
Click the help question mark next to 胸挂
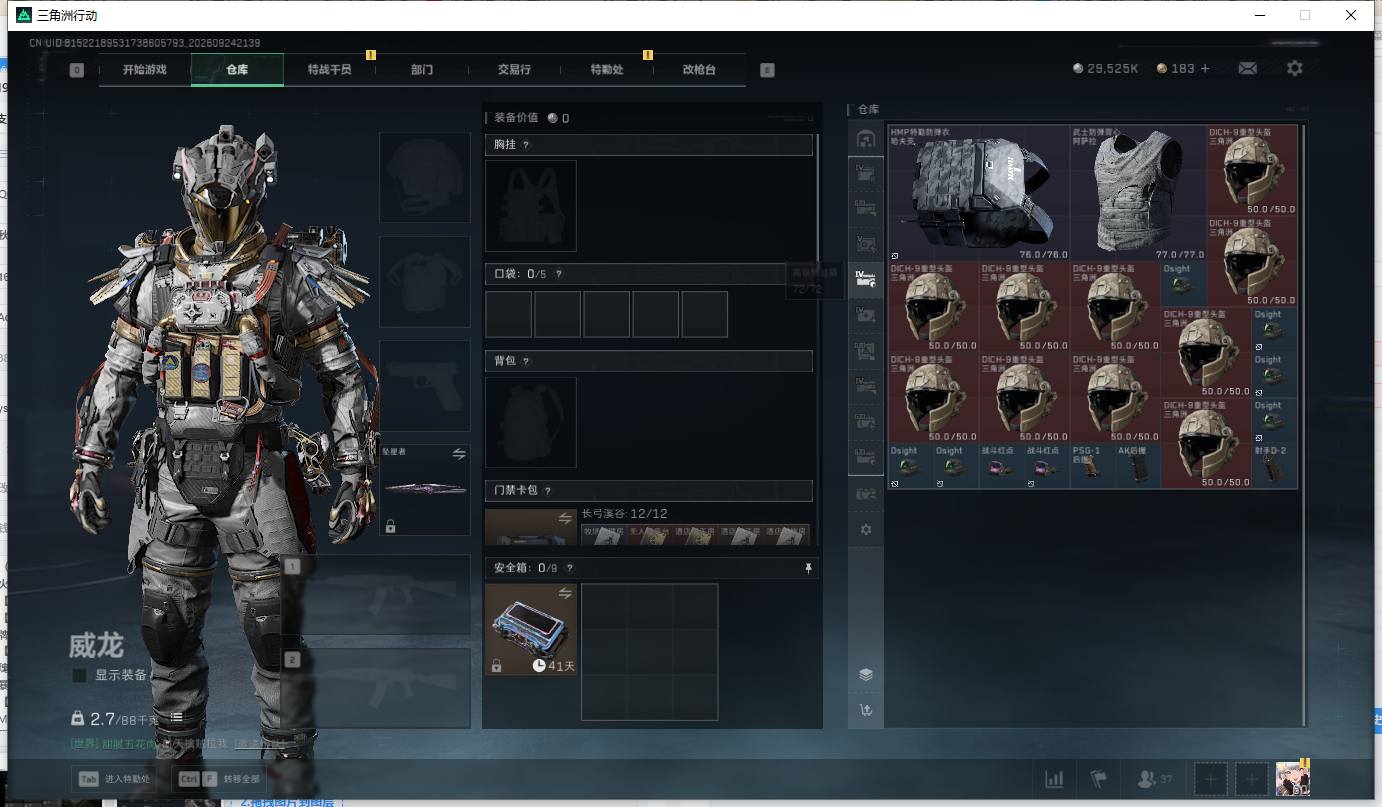526,145
